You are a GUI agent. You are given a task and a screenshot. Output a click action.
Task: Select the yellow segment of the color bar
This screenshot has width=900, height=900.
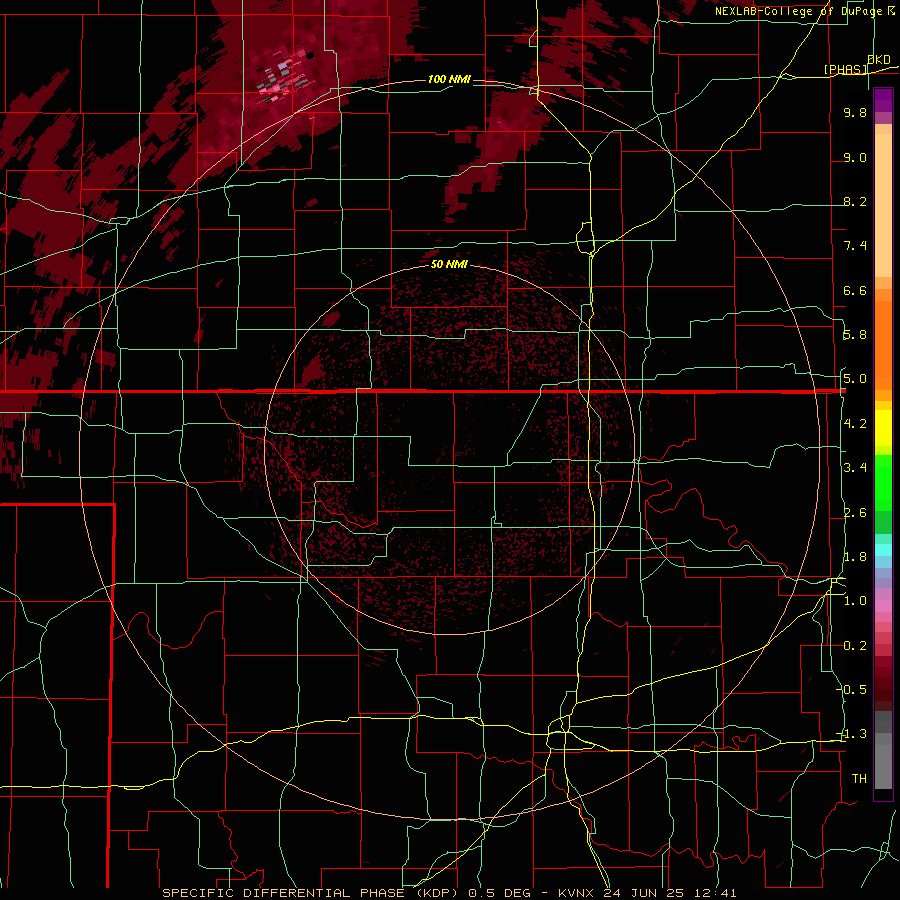click(x=883, y=428)
